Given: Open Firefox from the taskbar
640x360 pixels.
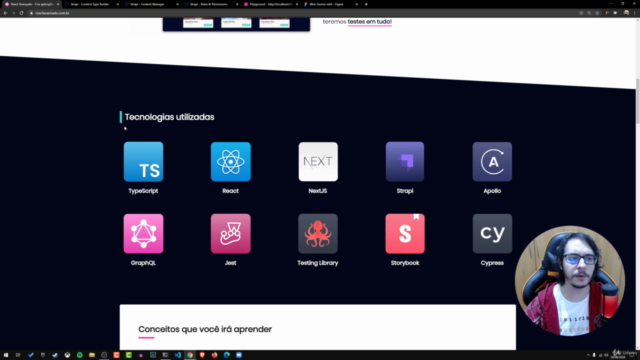Looking at the screenshot, I should [214, 355].
